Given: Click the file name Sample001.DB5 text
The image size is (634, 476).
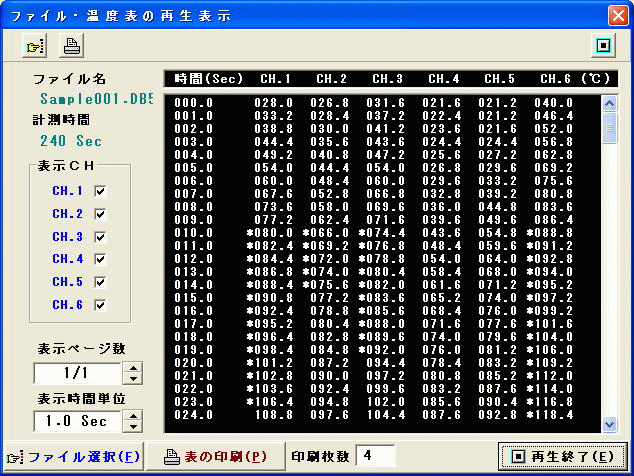Looking at the screenshot, I should [x=97, y=98].
